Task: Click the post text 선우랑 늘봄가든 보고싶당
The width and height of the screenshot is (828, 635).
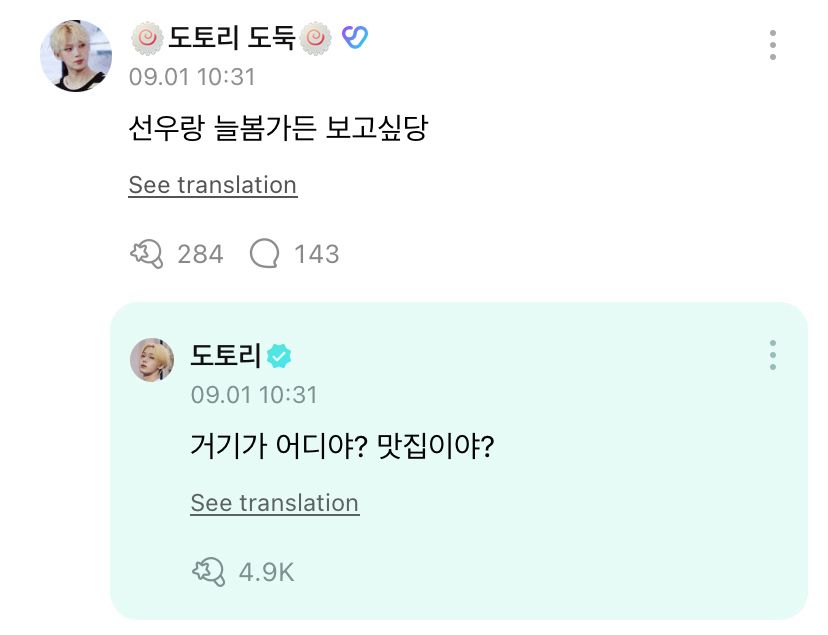Action: pos(278,128)
